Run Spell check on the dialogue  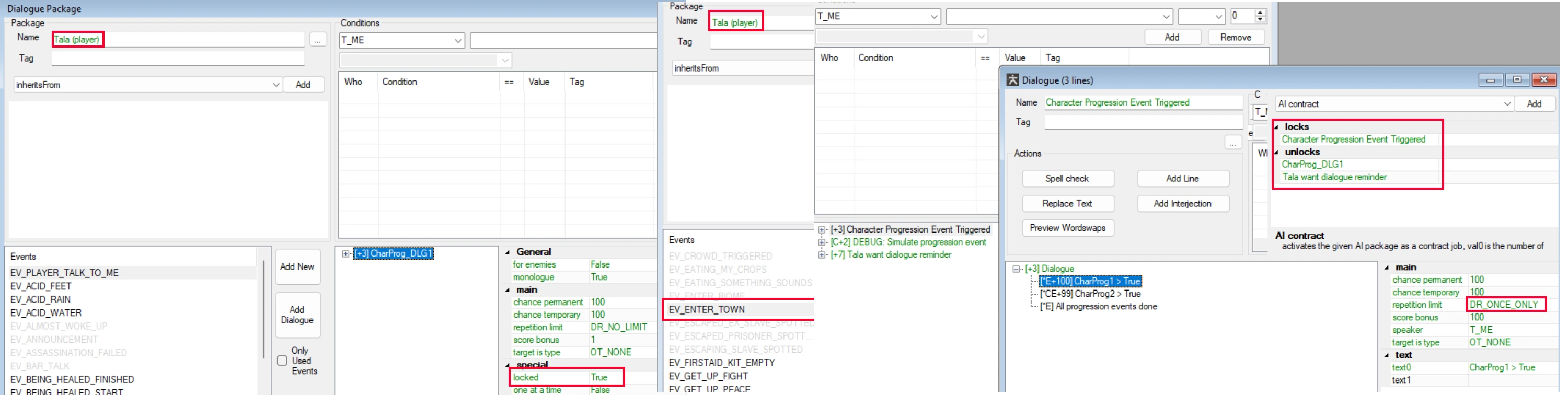[1067, 178]
